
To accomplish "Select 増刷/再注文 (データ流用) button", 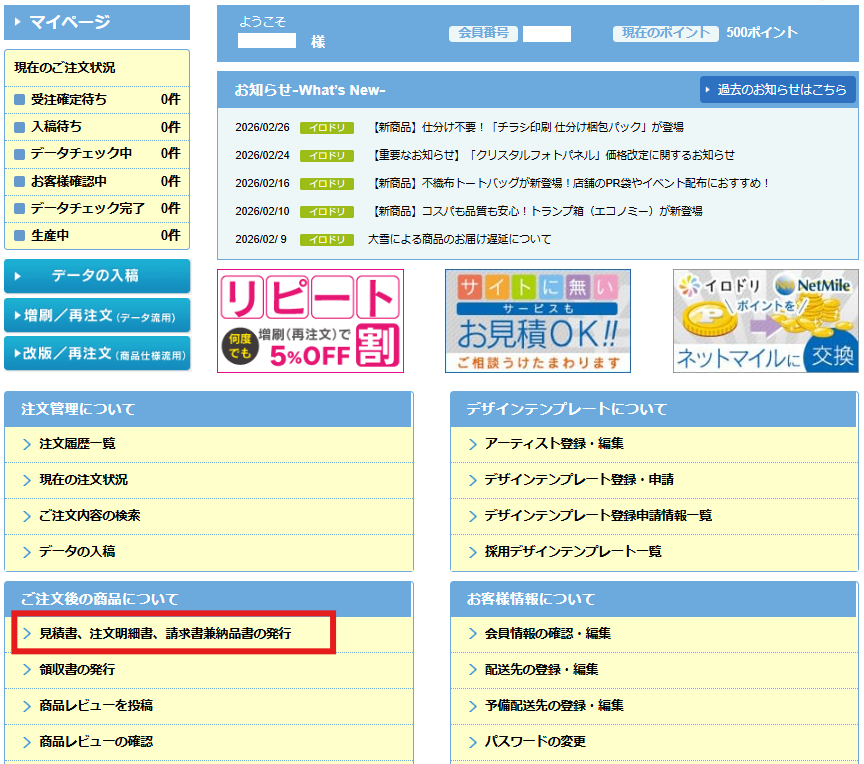I will pyautogui.click(x=97, y=316).
